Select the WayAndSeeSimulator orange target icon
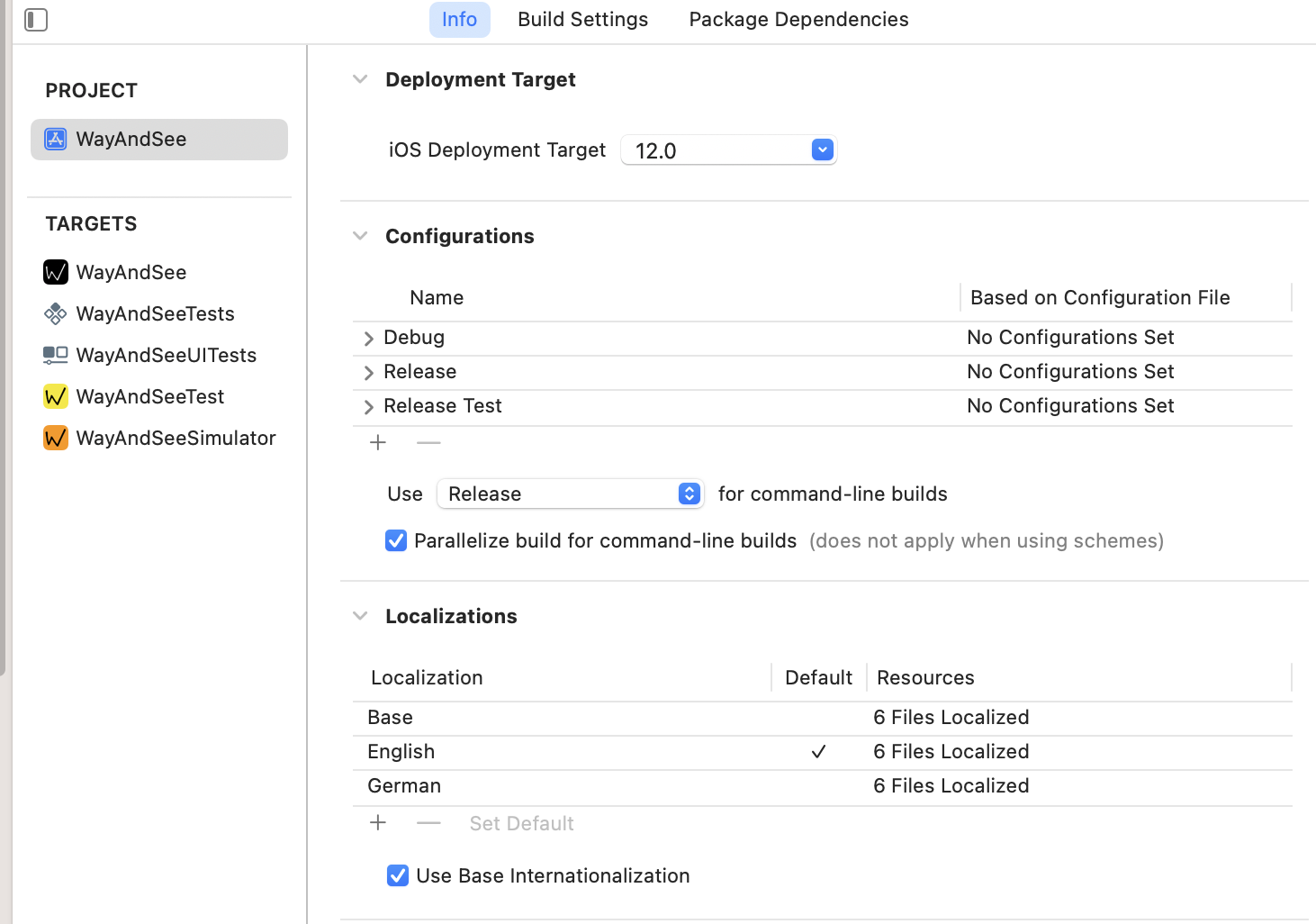 tap(56, 438)
